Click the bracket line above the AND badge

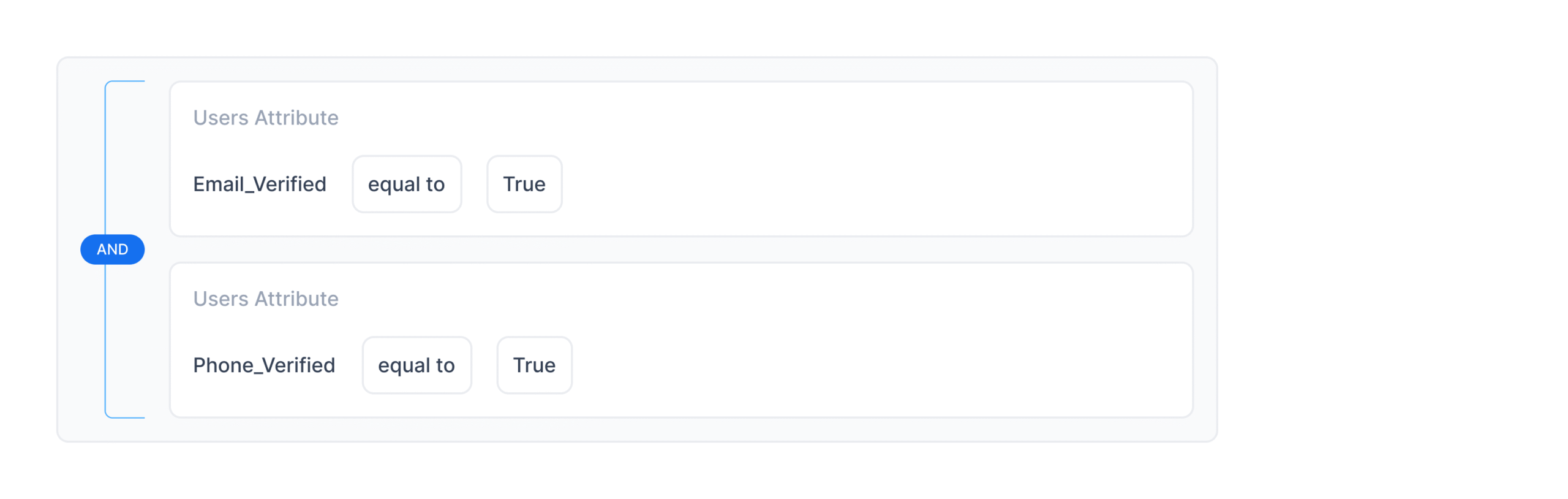tap(105, 159)
